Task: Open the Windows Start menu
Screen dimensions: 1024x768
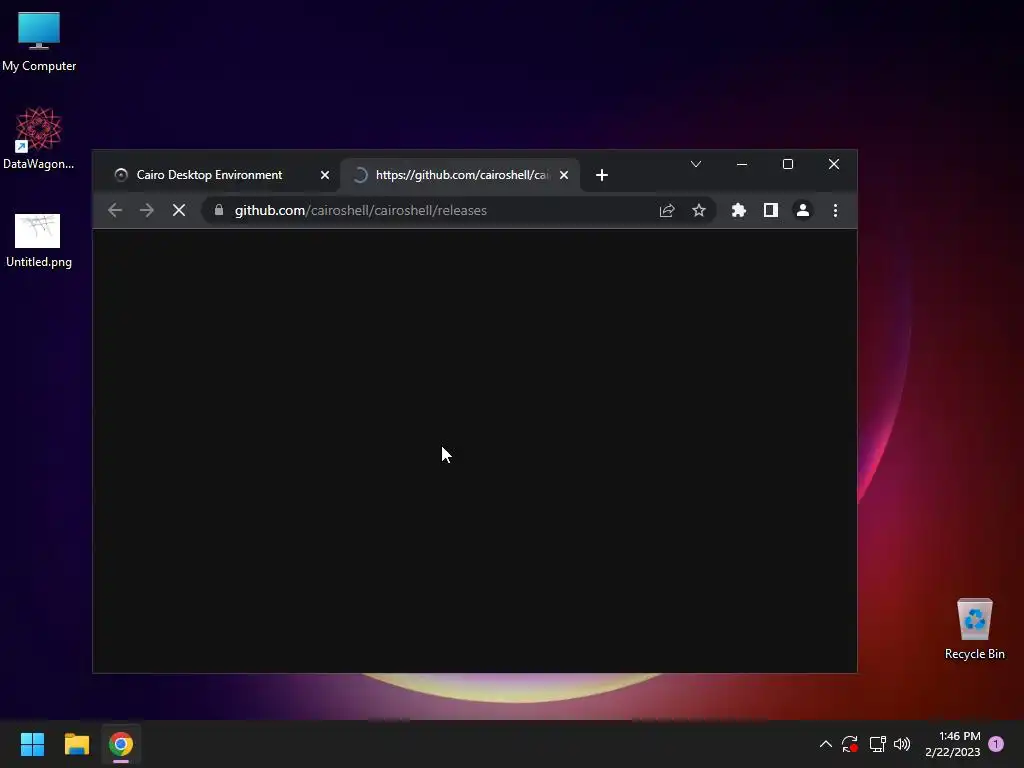Action: pos(32,744)
